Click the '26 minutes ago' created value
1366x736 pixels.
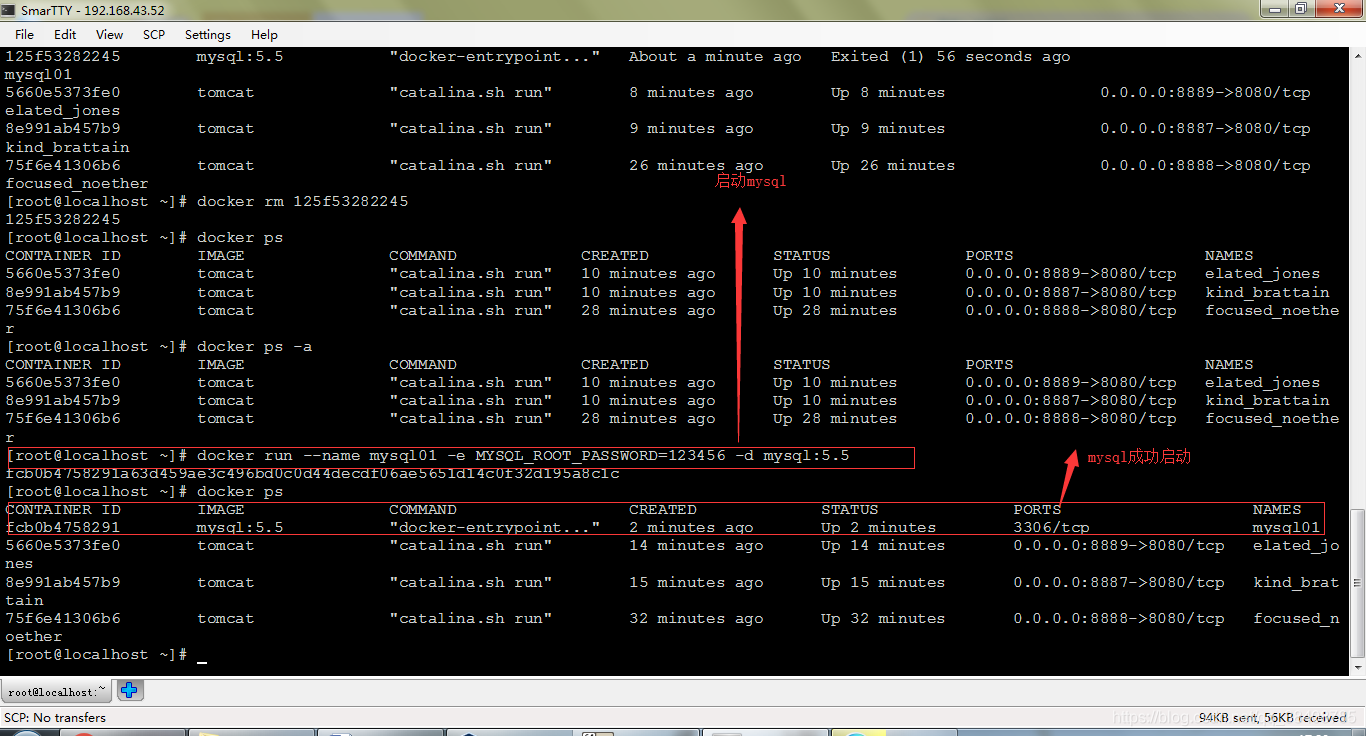696,165
